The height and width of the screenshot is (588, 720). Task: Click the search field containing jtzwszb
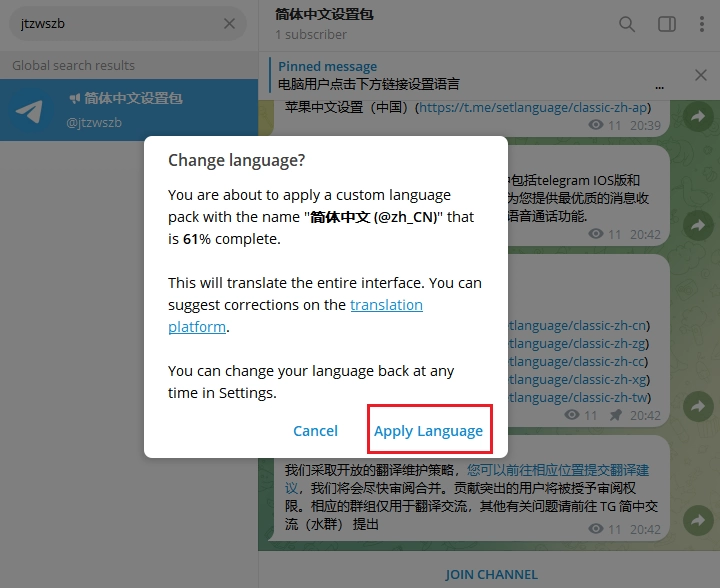point(115,24)
